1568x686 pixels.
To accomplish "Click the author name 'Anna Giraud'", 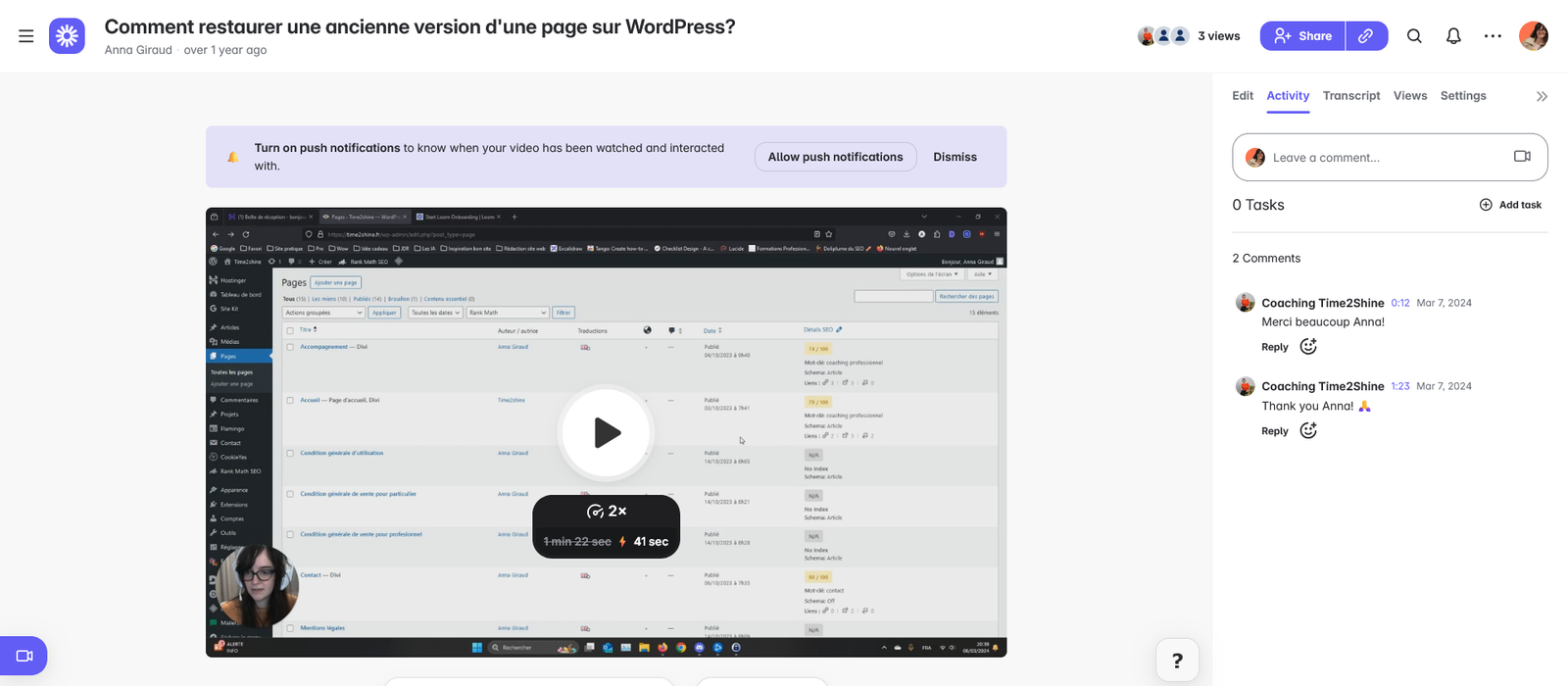I will point(138,50).
